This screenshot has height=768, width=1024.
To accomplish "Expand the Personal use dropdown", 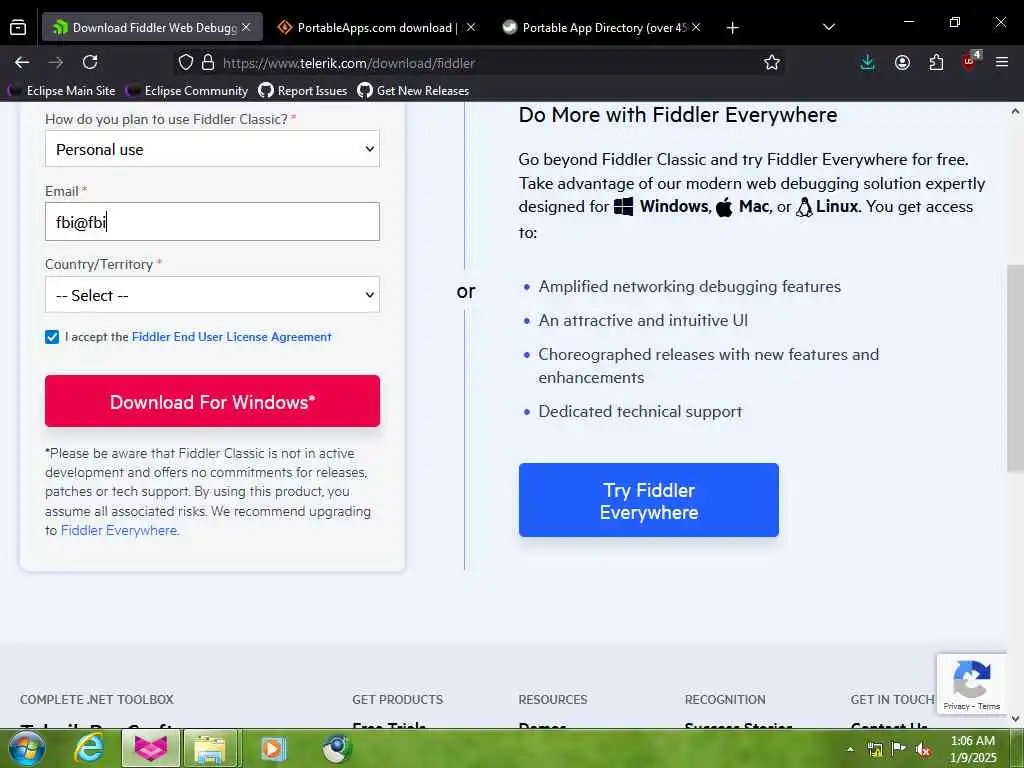I will [x=212, y=149].
